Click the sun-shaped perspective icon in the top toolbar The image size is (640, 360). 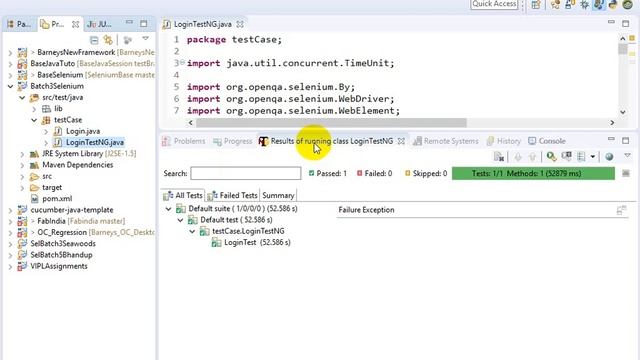point(584,5)
